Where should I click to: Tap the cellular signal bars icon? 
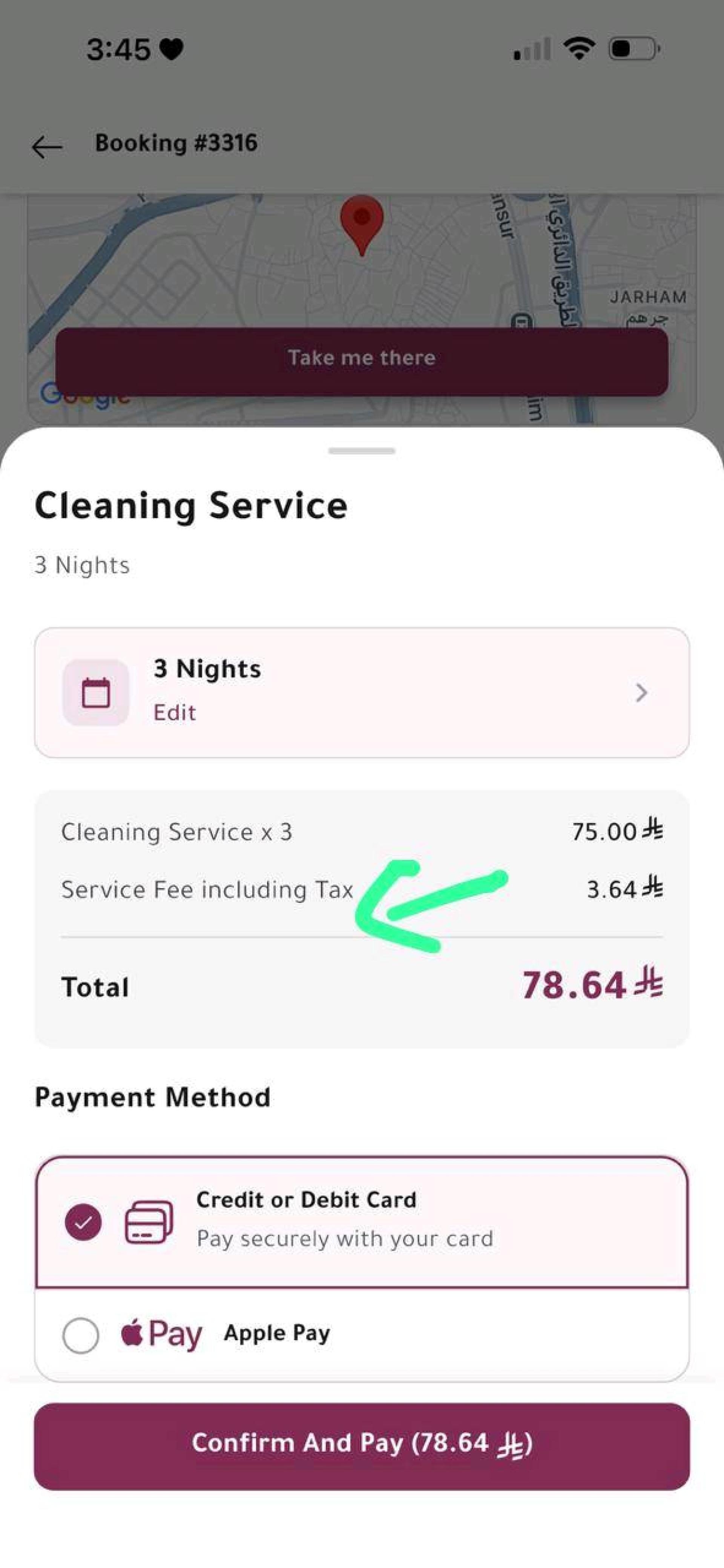point(532,49)
